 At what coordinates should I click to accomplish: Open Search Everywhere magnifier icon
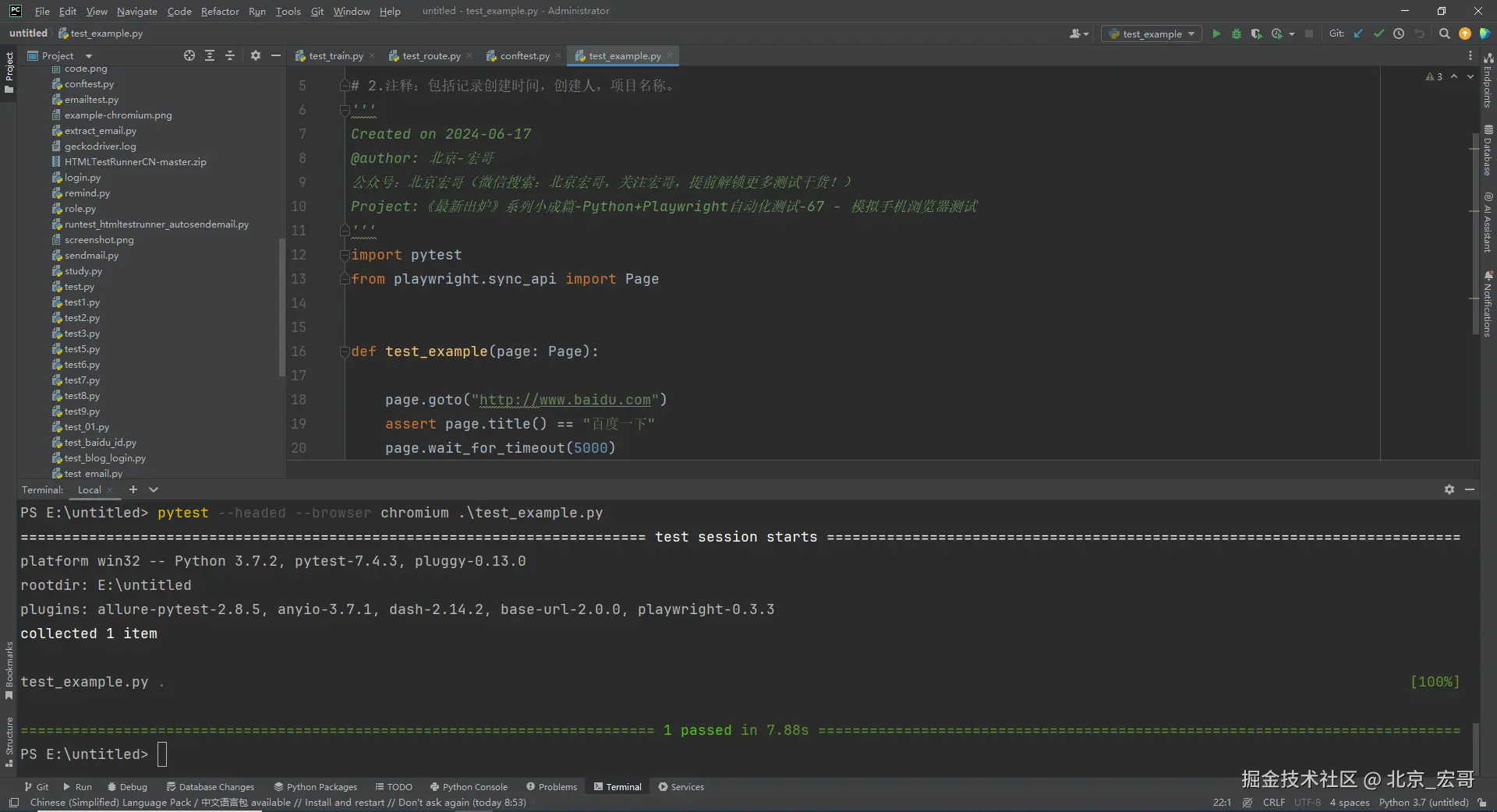click(x=1444, y=34)
